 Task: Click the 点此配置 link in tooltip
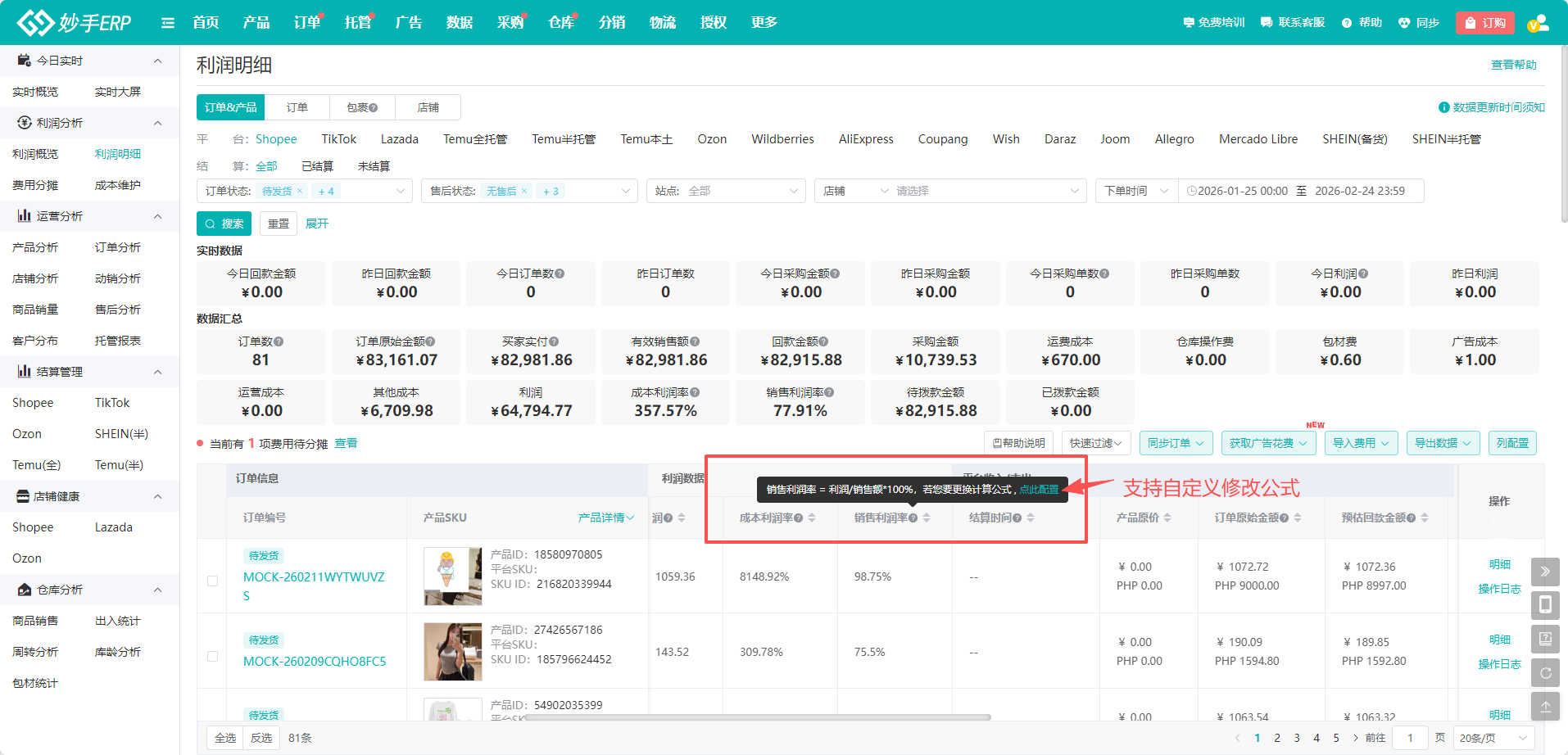click(1039, 490)
